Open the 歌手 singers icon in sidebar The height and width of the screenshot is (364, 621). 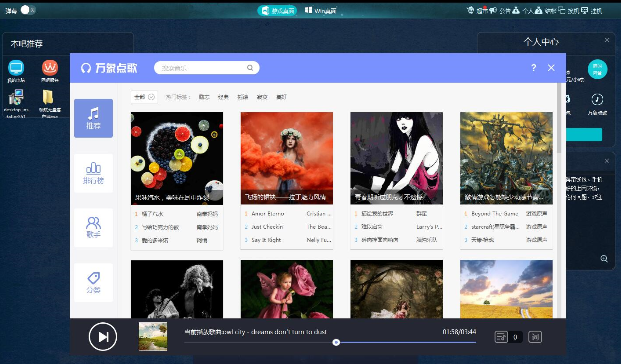(x=93, y=228)
